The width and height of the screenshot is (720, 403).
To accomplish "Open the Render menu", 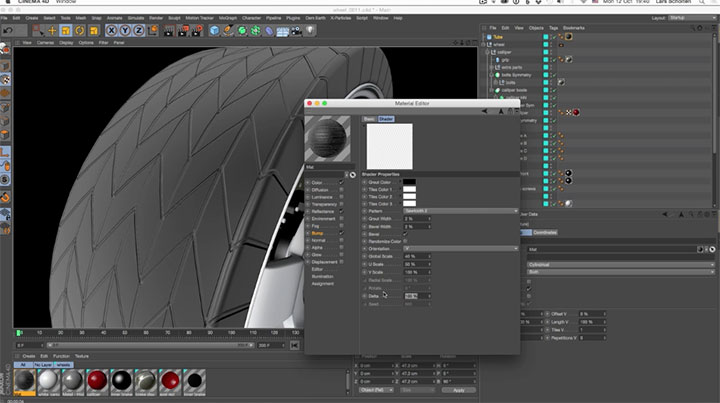I will (x=156, y=18).
